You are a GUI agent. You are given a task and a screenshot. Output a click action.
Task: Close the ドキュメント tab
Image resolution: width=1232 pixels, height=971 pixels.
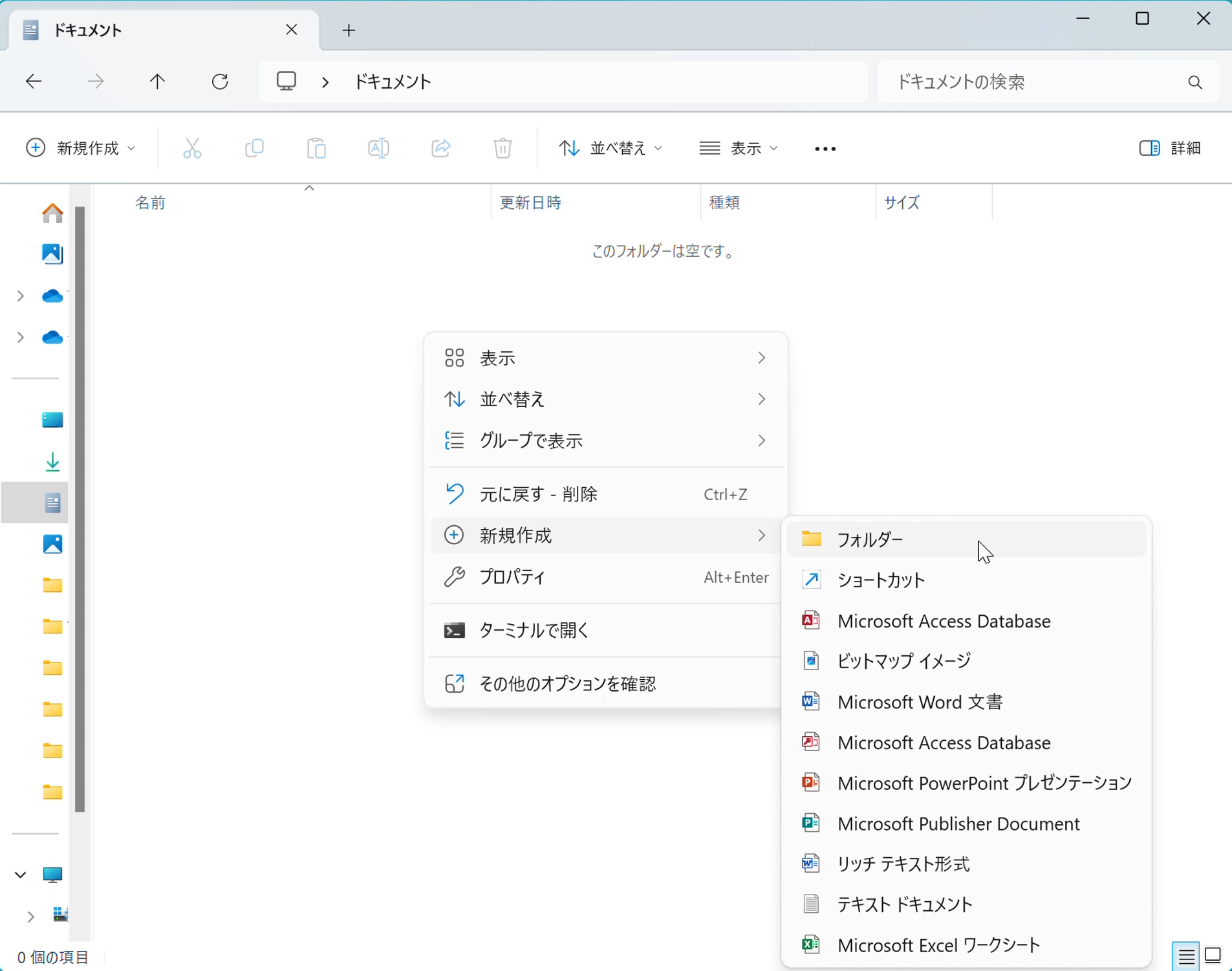pyautogui.click(x=292, y=30)
